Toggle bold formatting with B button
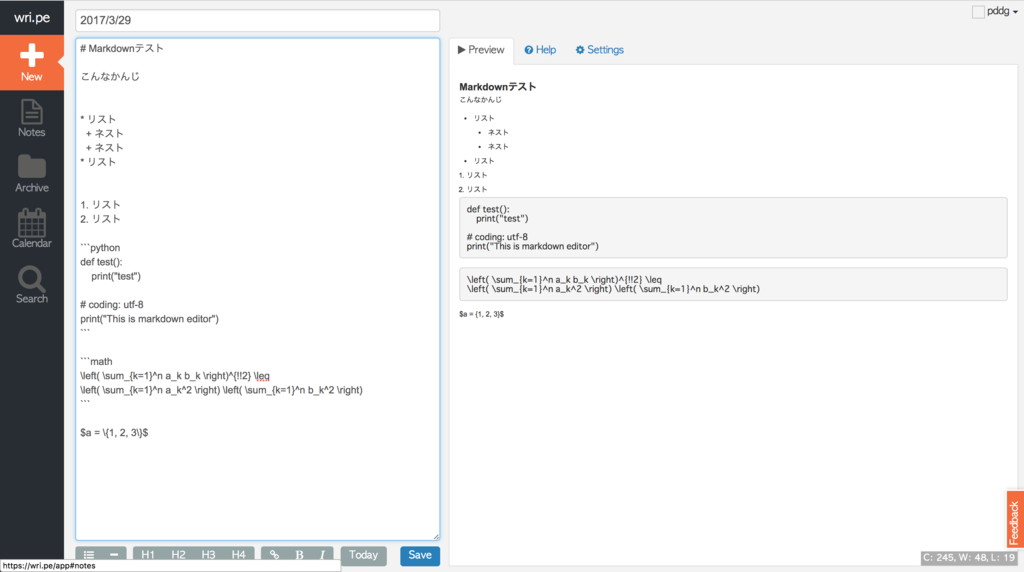Viewport: 1024px width, 572px height. (x=299, y=555)
